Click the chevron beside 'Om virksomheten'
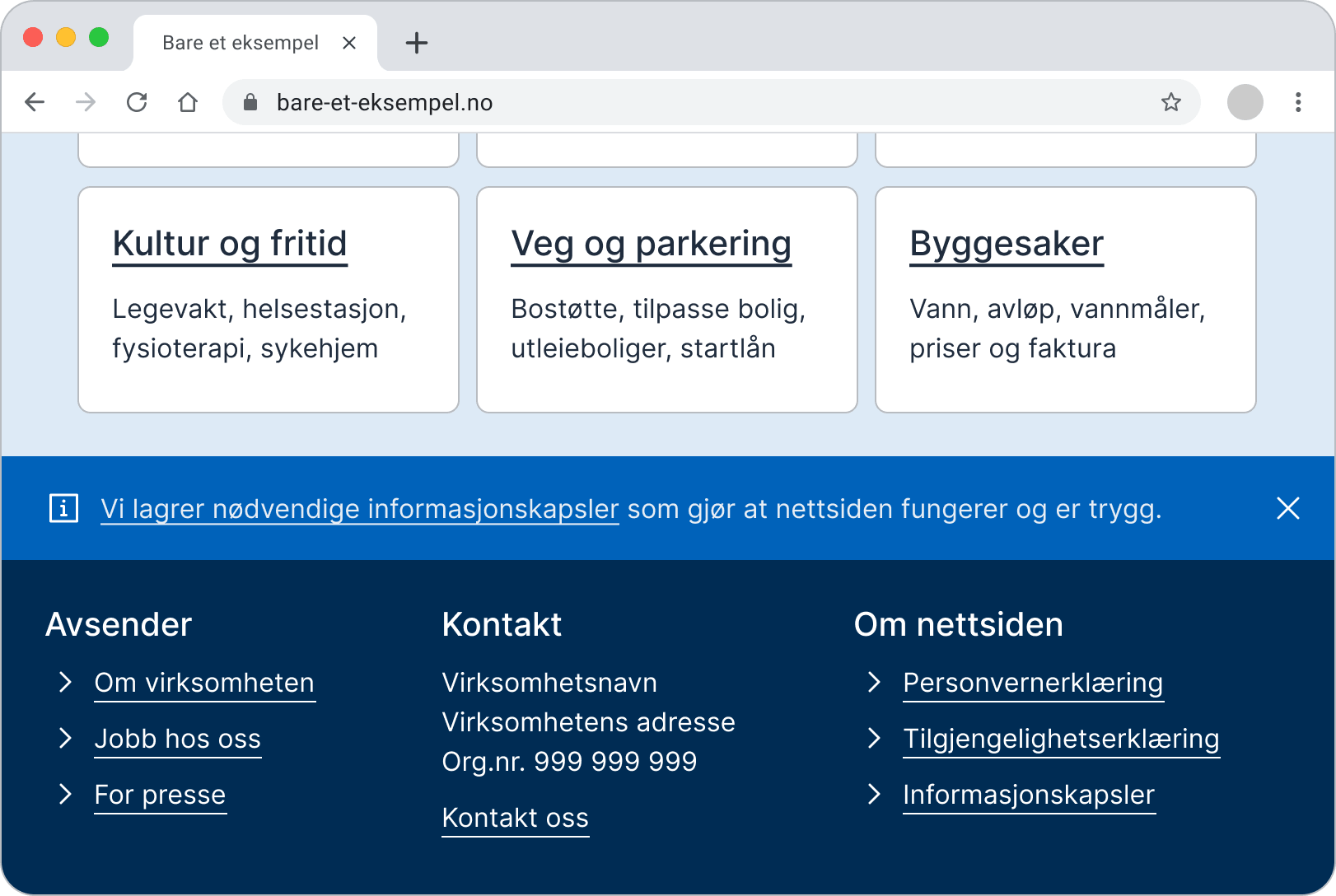Viewport: 1336px width, 896px height. [x=66, y=682]
